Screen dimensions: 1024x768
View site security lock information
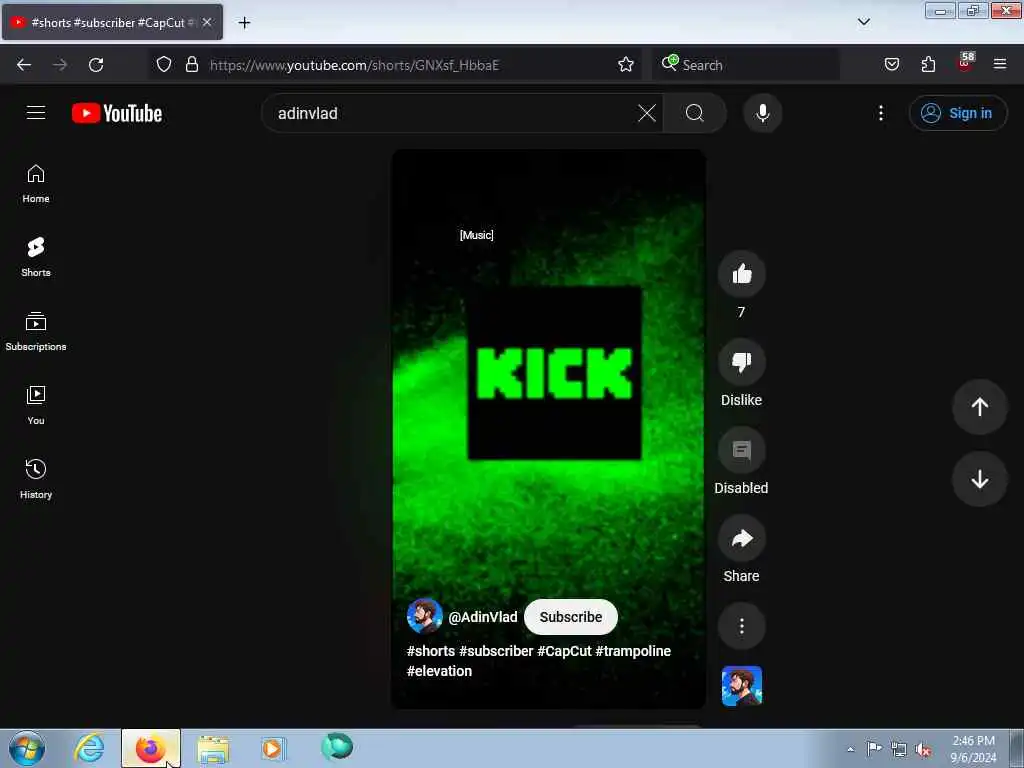[x=191, y=64]
